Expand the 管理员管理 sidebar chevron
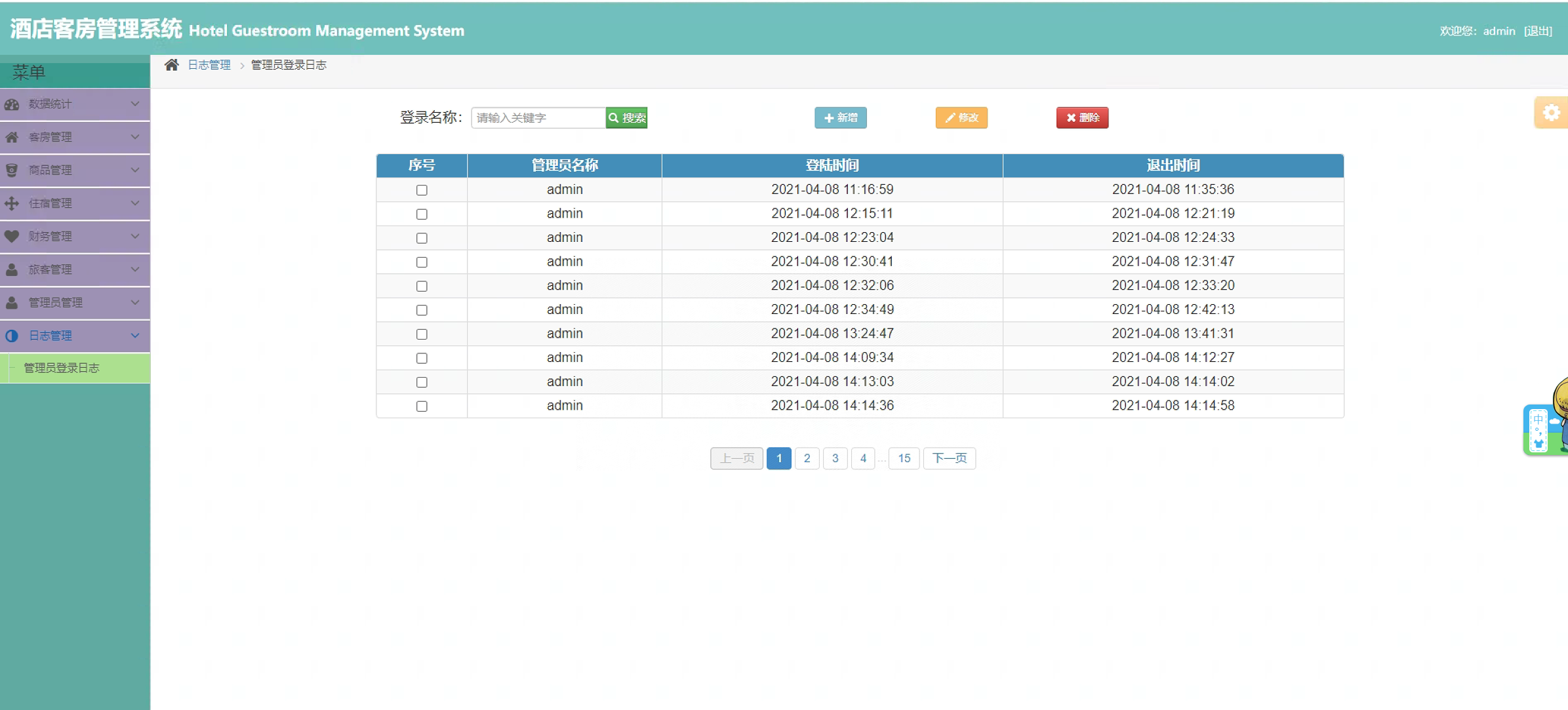1568x710 pixels. point(134,302)
